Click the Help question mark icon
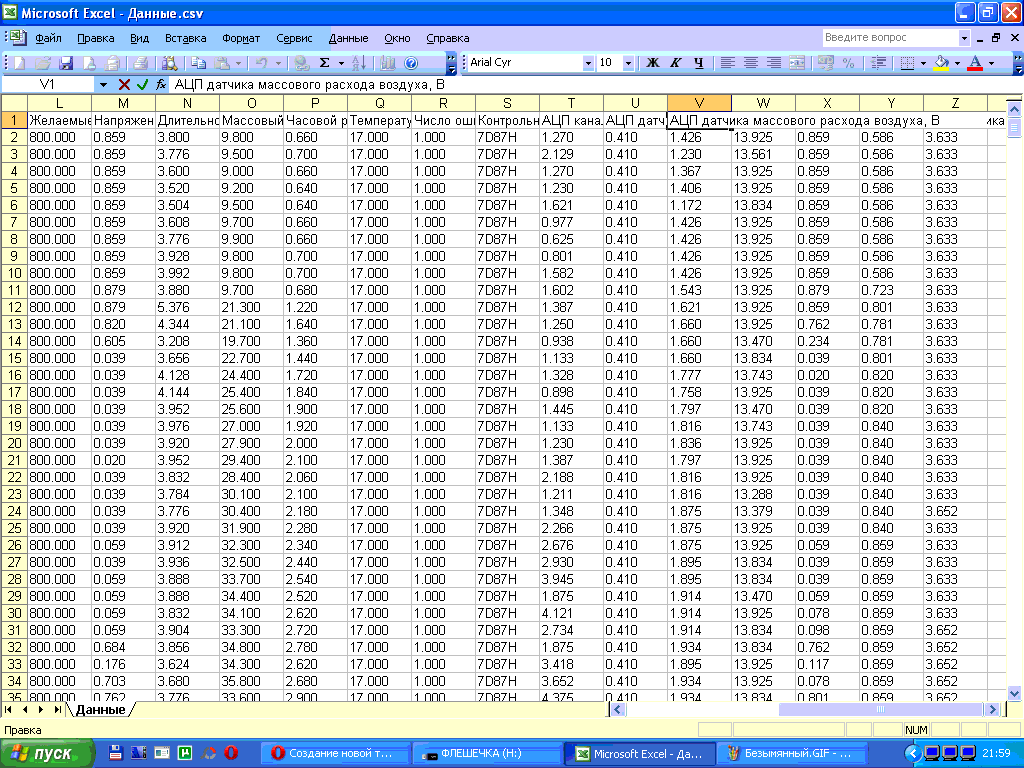 [x=411, y=63]
